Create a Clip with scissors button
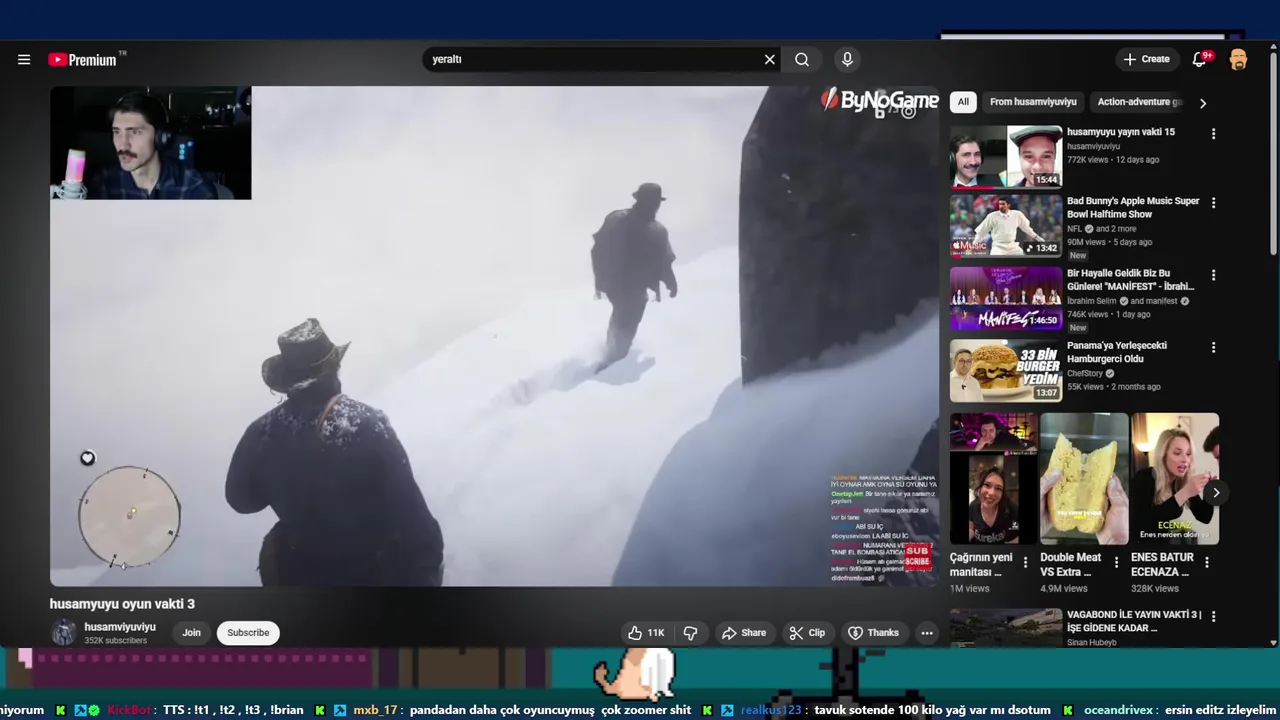1280x720 pixels. [807, 632]
